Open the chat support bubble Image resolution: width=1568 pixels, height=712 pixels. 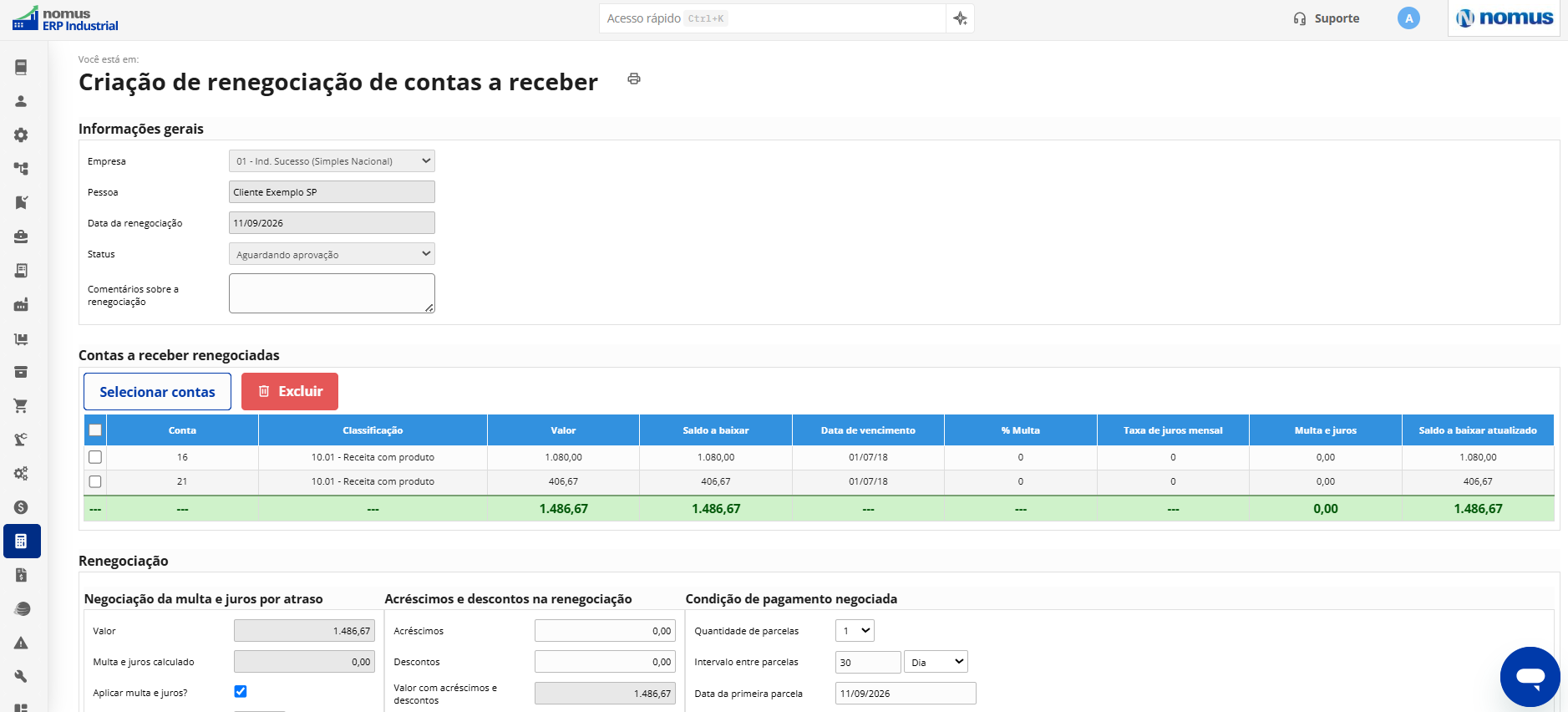coord(1530,677)
